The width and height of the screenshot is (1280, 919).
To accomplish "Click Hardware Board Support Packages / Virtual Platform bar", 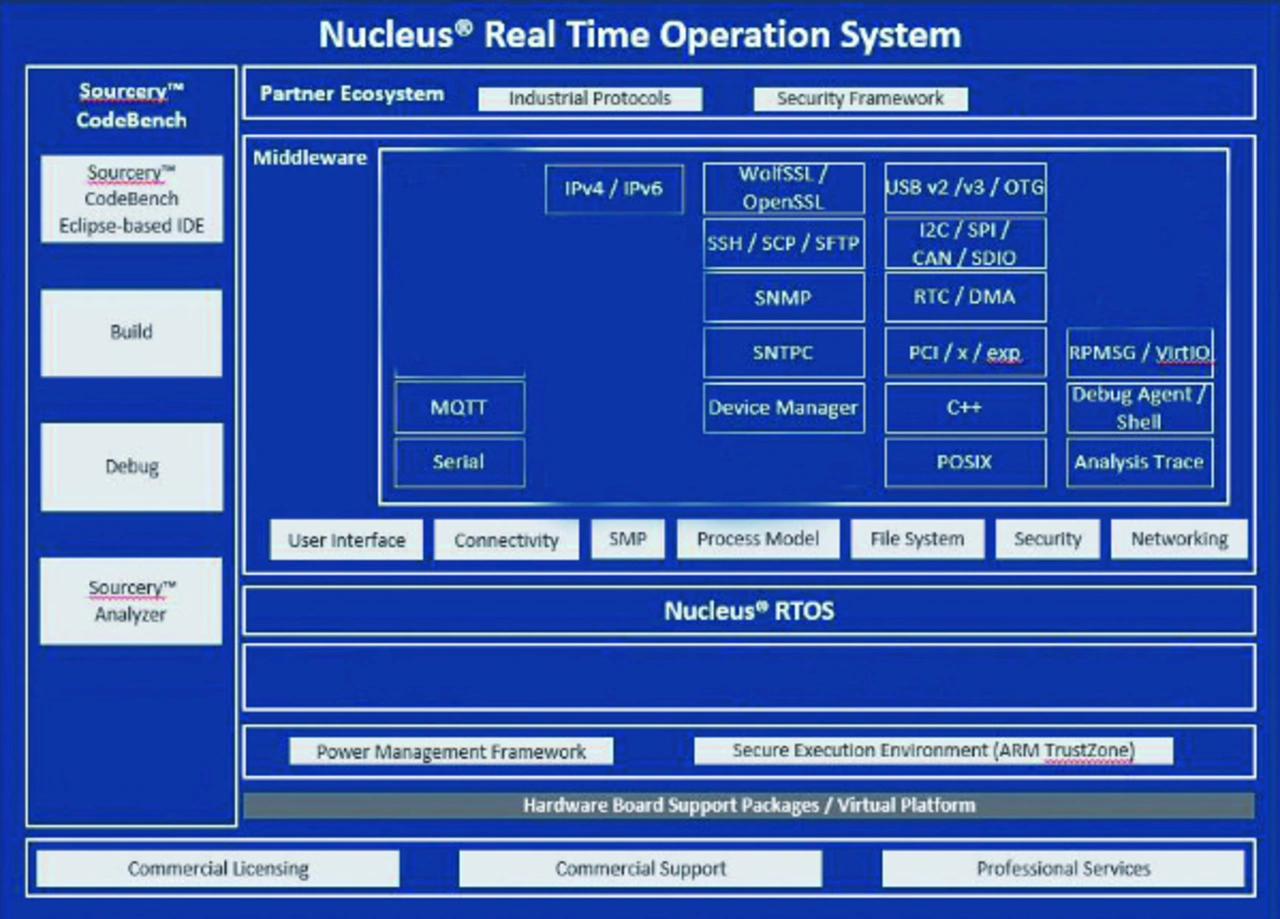I will (749, 805).
